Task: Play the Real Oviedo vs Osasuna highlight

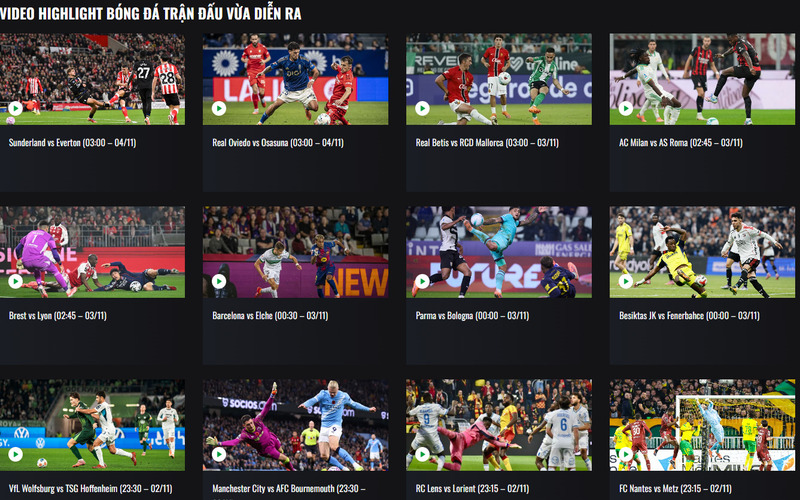Action: (x=219, y=108)
